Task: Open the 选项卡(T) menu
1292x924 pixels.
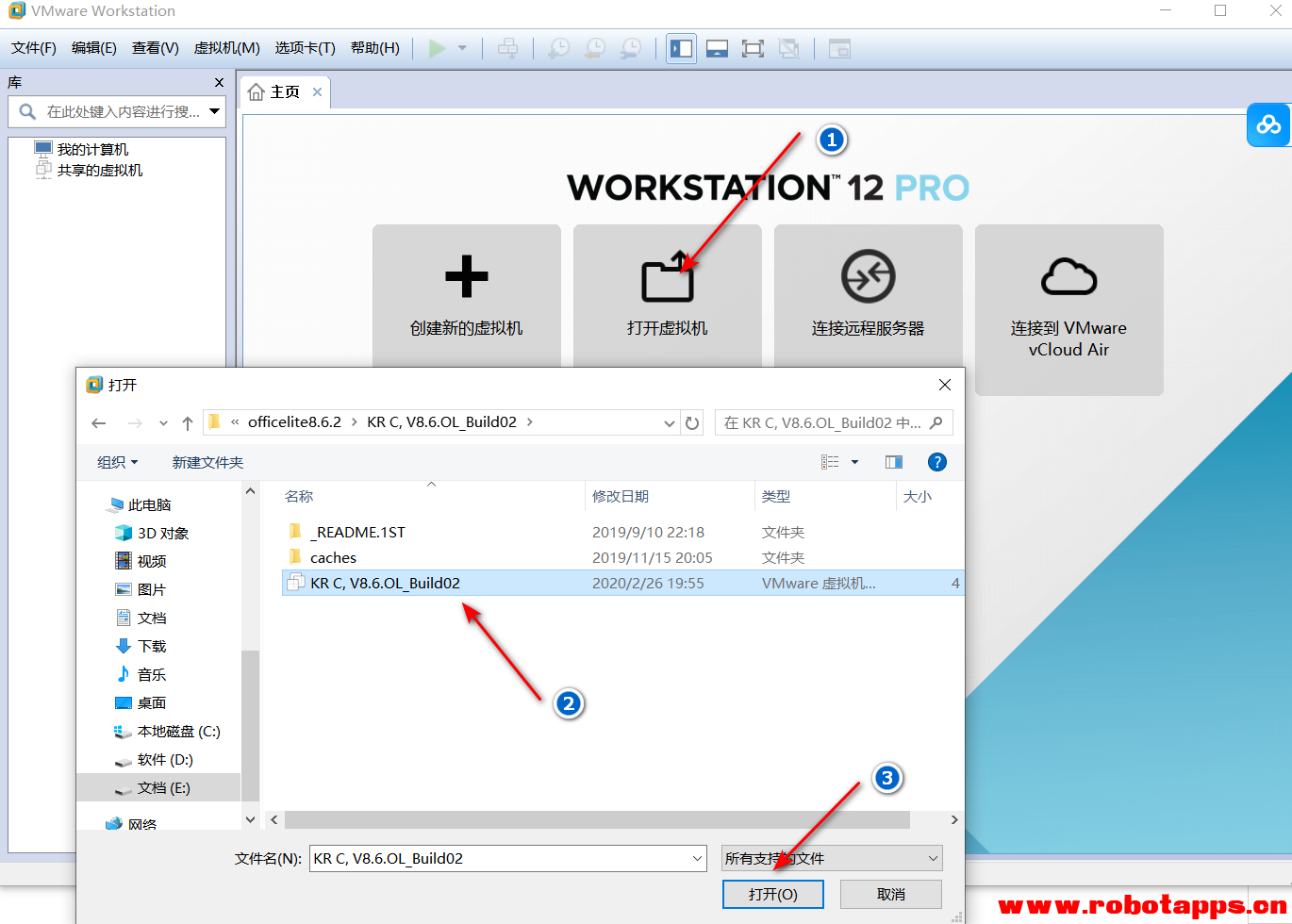Action: click(x=305, y=48)
